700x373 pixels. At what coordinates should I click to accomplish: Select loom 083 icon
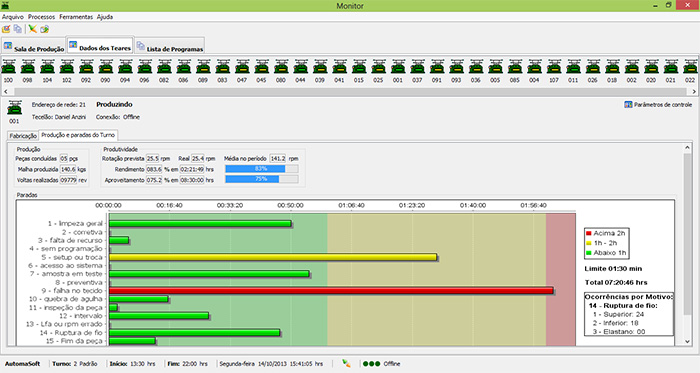223,67
